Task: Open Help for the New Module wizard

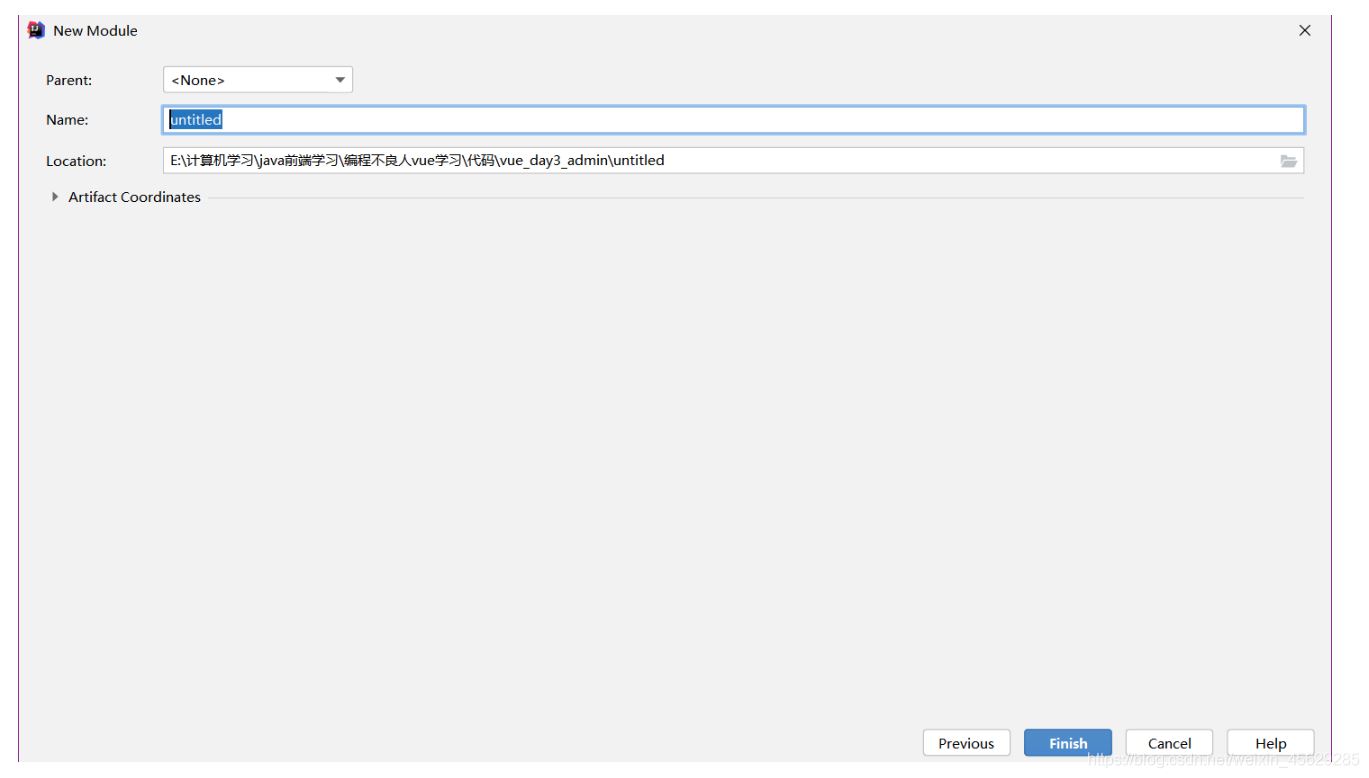Action: (1270, 743)
